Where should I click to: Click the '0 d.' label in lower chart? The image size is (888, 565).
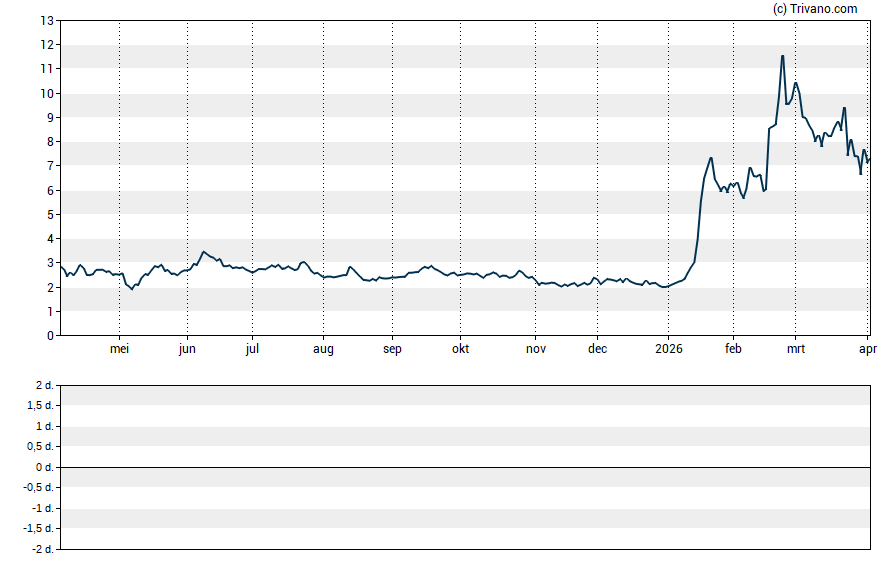pos(44,468)
